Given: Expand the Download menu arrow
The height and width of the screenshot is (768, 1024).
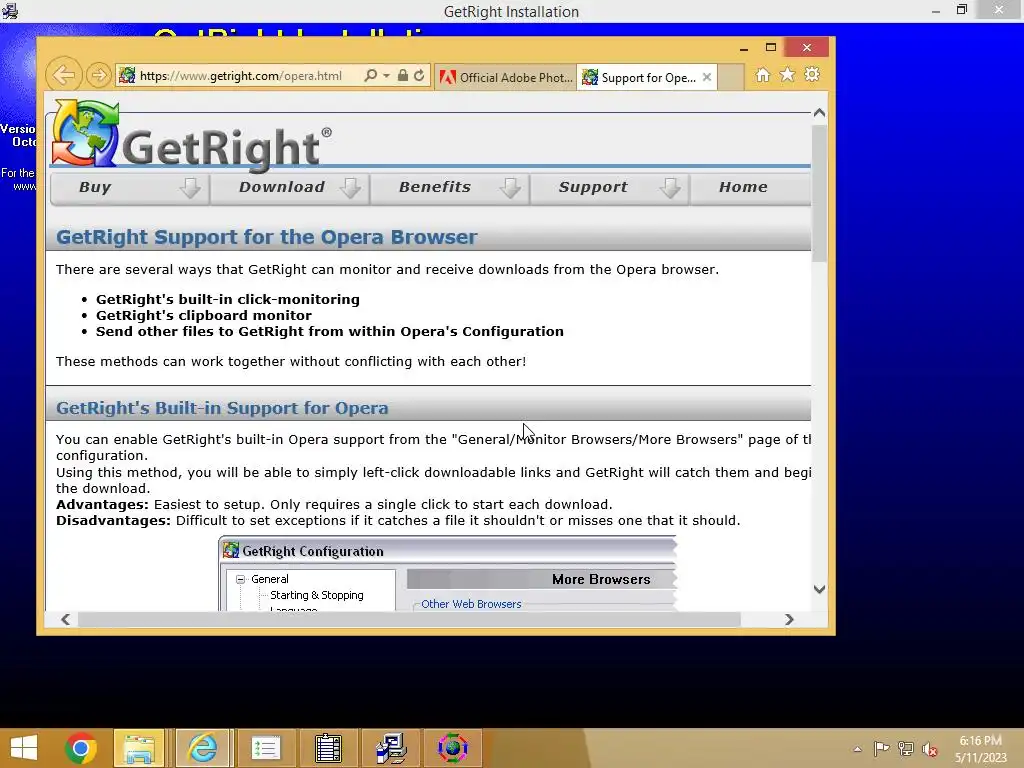Looking at the screenshot, I should 350,187.
